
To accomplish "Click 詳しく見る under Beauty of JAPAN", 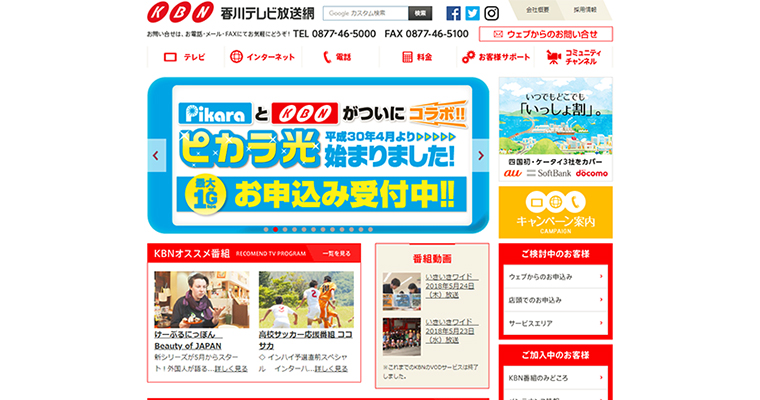I will click(x=231, y=369).
